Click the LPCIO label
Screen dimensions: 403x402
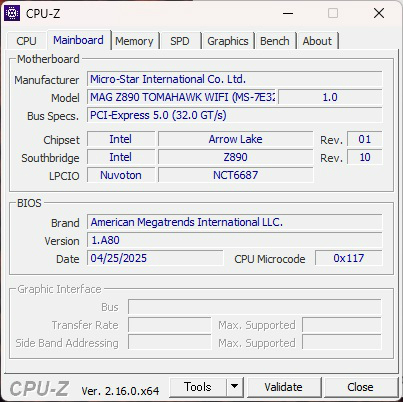click(x=64, y=176)
